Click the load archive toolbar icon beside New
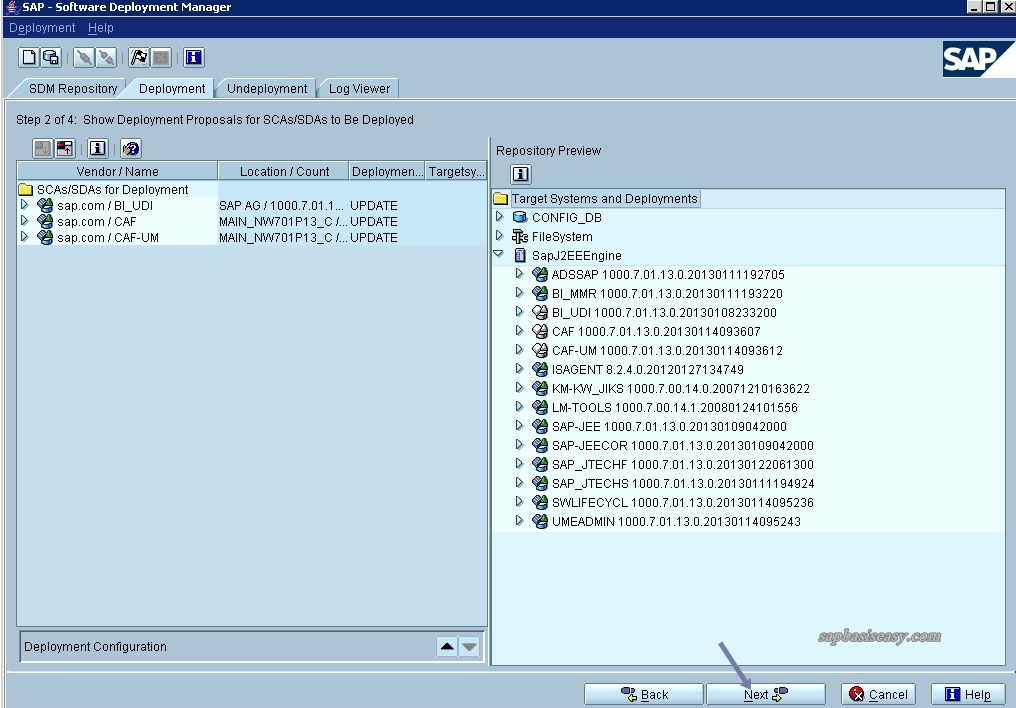This screenshot has width=1016, height=708. click(52, 57)
